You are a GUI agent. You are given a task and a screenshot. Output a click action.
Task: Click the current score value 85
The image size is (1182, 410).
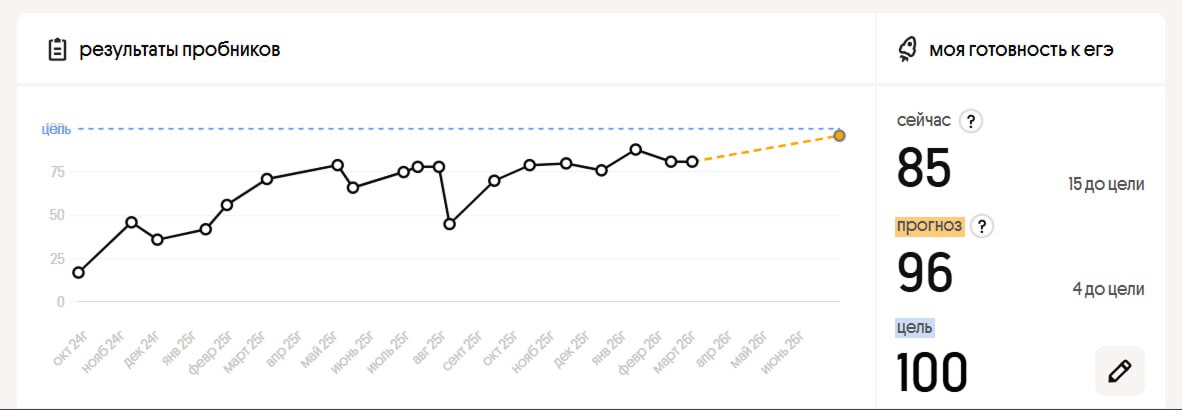pyautogui.click(x=924, y=168)
